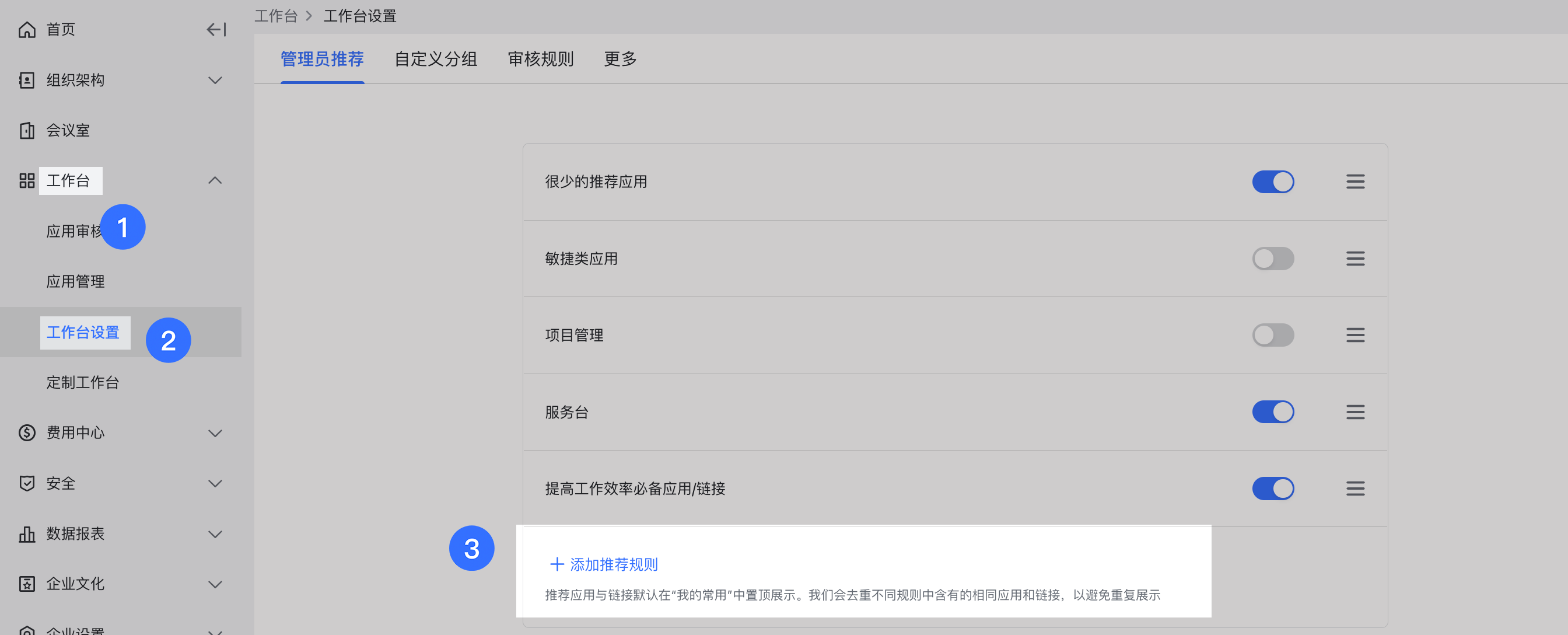Turn off the 服务台 switch
Screen dimensions: 1568x635
tap(1273, 412)
